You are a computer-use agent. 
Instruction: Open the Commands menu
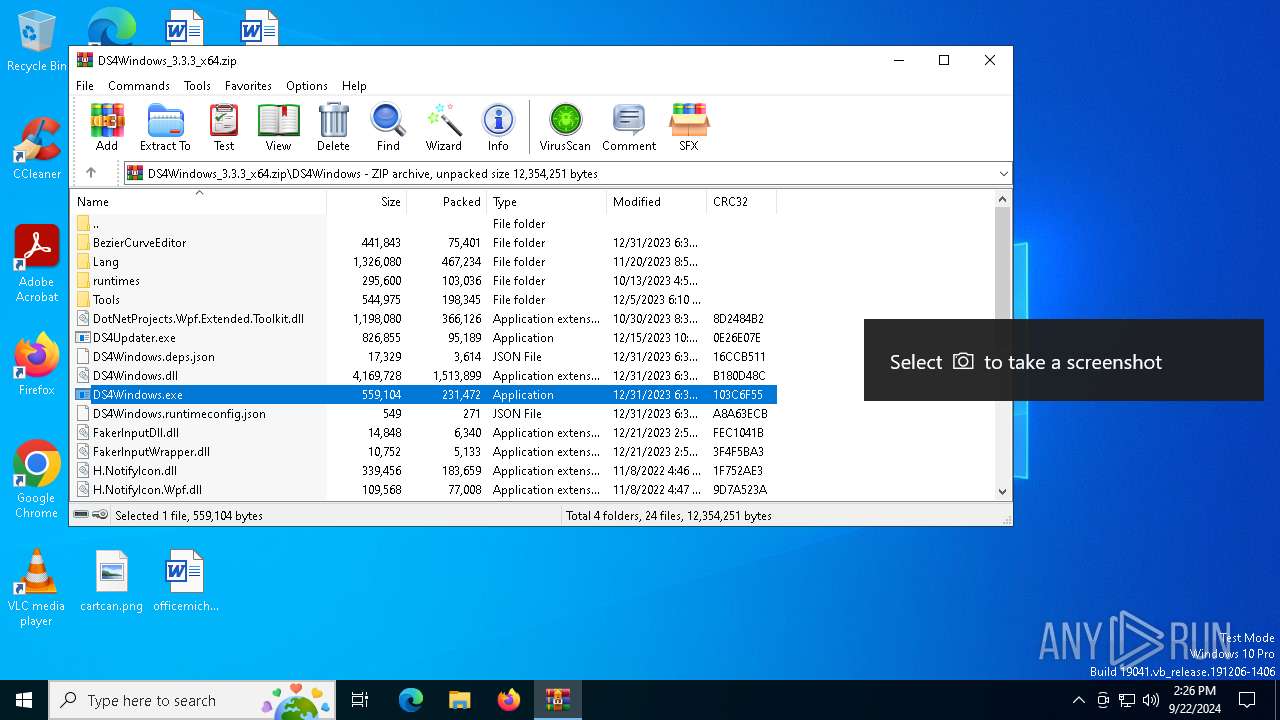pos(139,86)
